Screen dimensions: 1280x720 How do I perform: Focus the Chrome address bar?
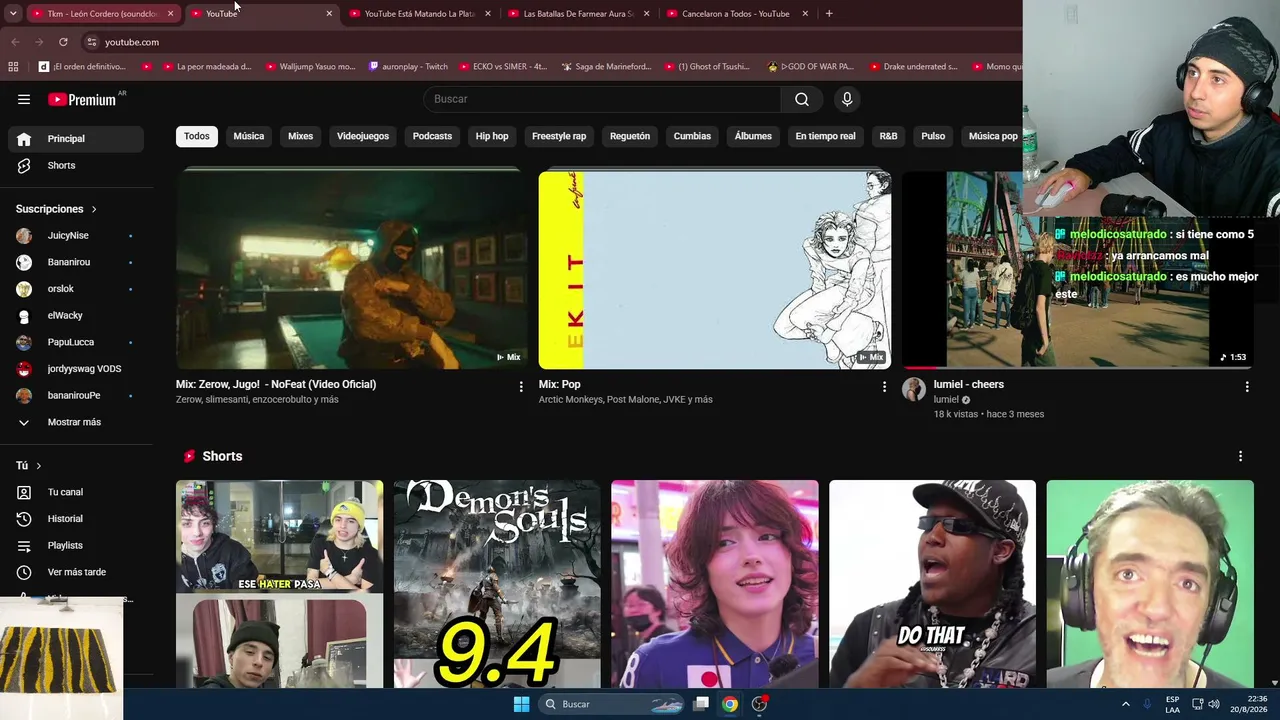point(550,42)
